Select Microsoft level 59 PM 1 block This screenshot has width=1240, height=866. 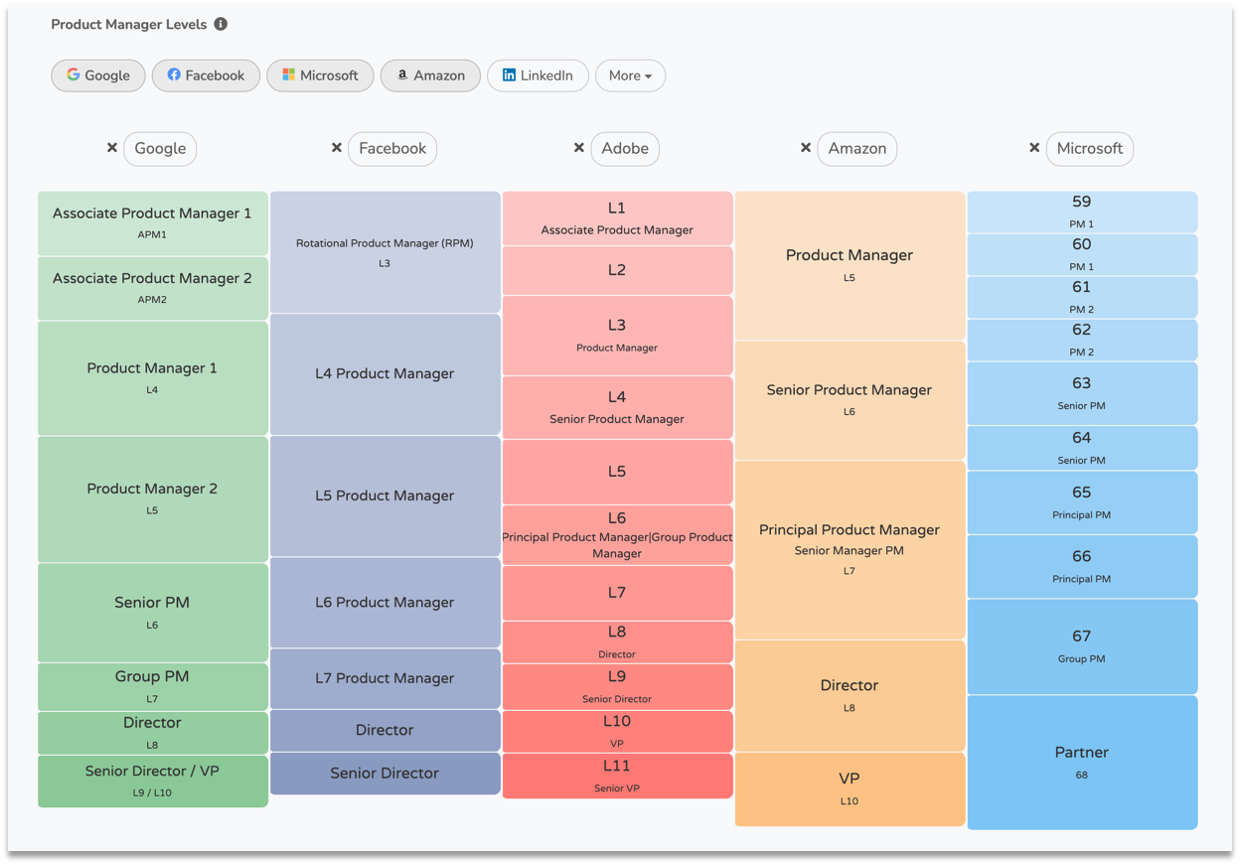tap(1082, 212)
